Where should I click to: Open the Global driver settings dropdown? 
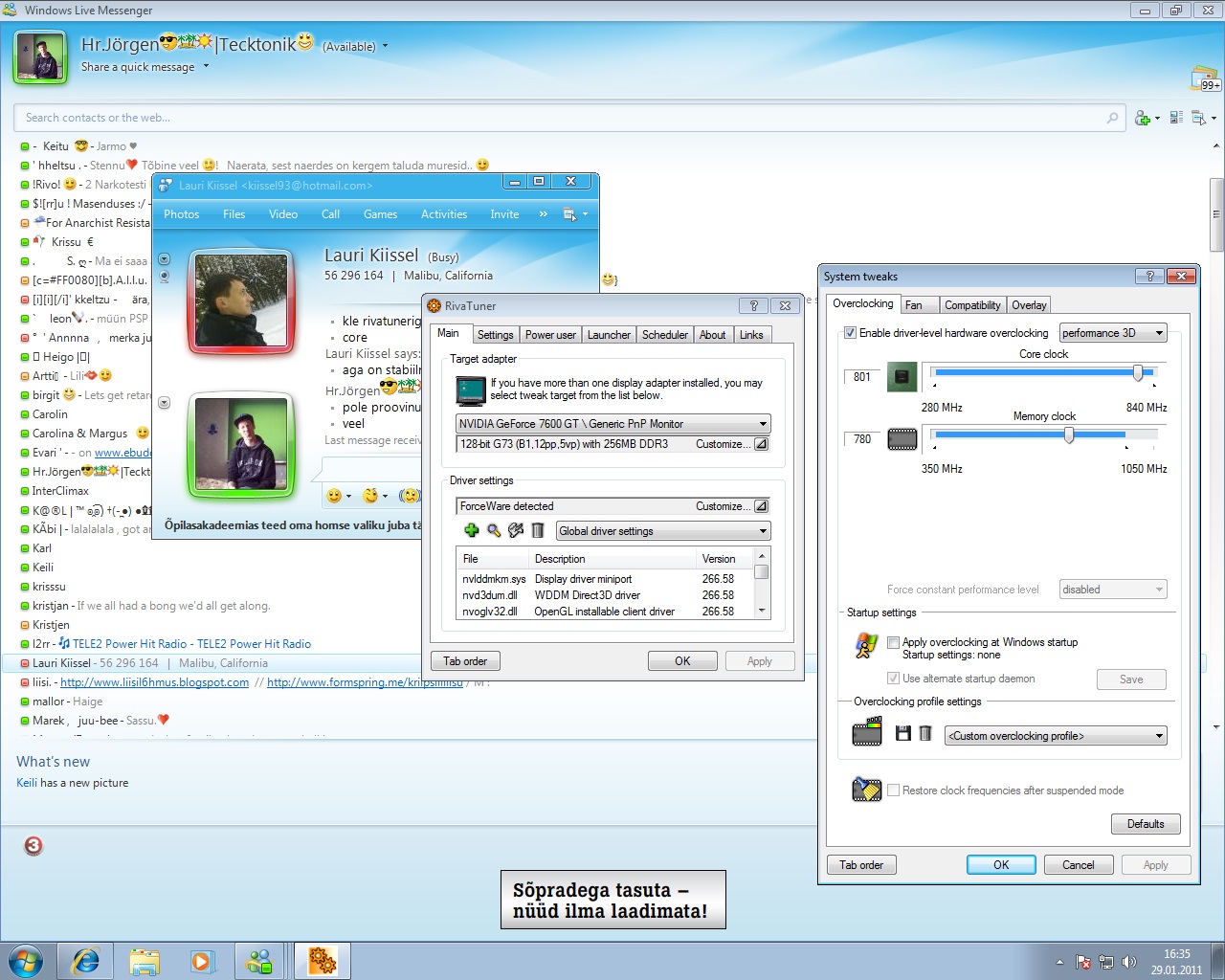coord(663,531)
